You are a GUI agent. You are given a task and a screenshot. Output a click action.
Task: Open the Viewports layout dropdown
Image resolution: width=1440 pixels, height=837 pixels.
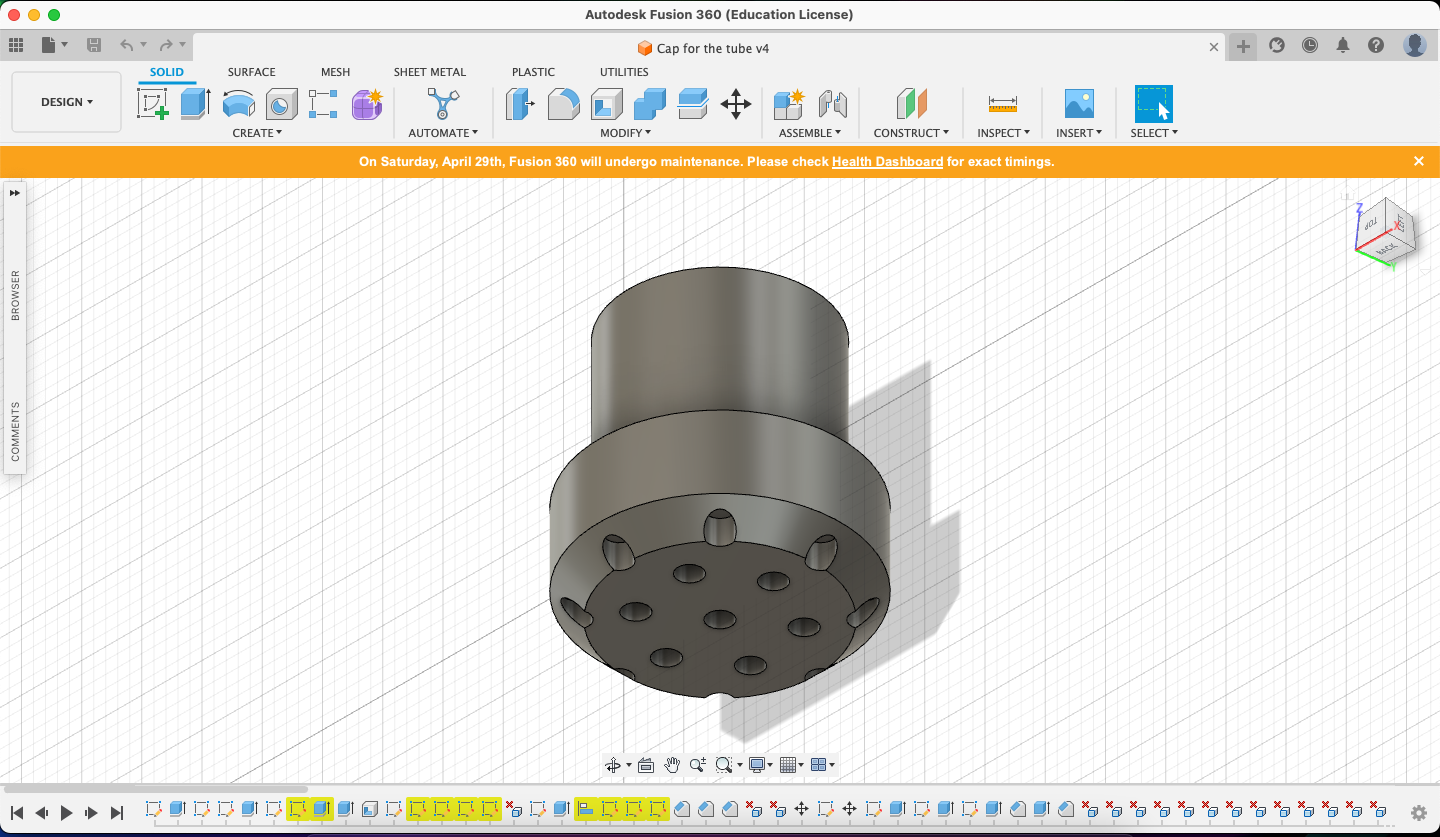click(x=822, y=765)
